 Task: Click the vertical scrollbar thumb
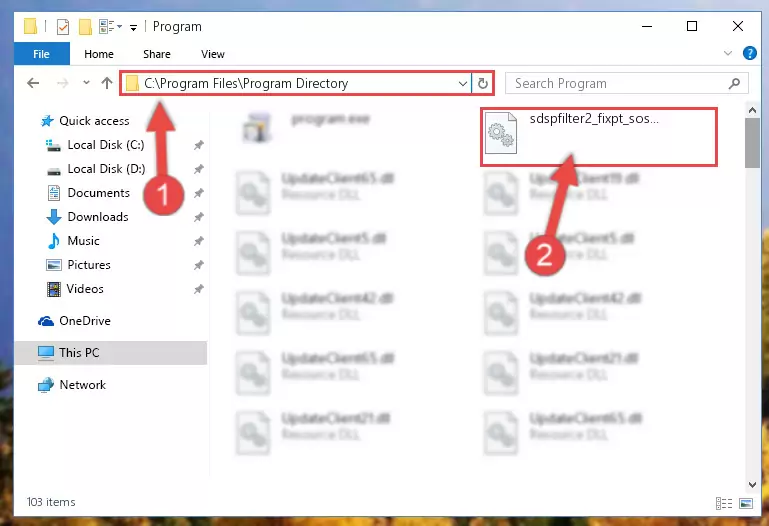click(x=752, y=143)
